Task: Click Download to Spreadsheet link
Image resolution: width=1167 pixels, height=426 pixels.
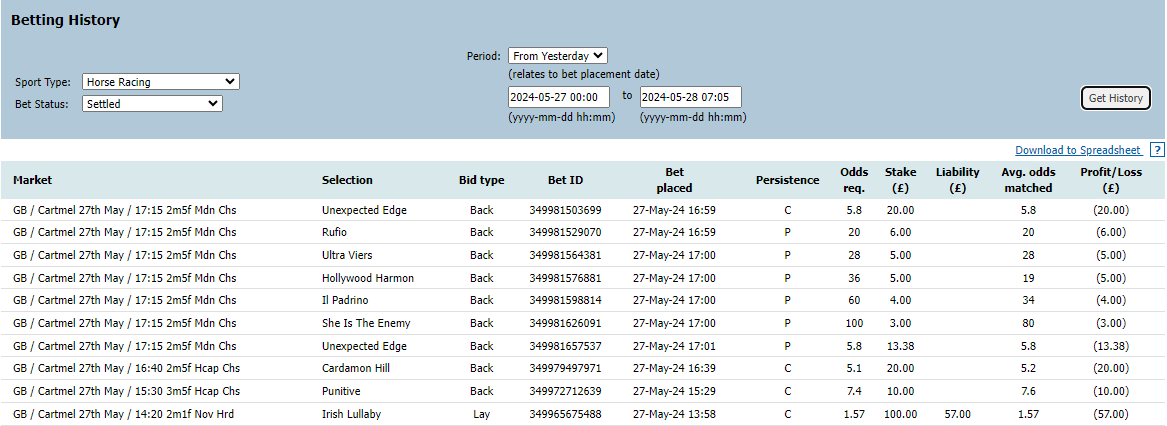Action: pyautogui.click(x=1078, y=150)
